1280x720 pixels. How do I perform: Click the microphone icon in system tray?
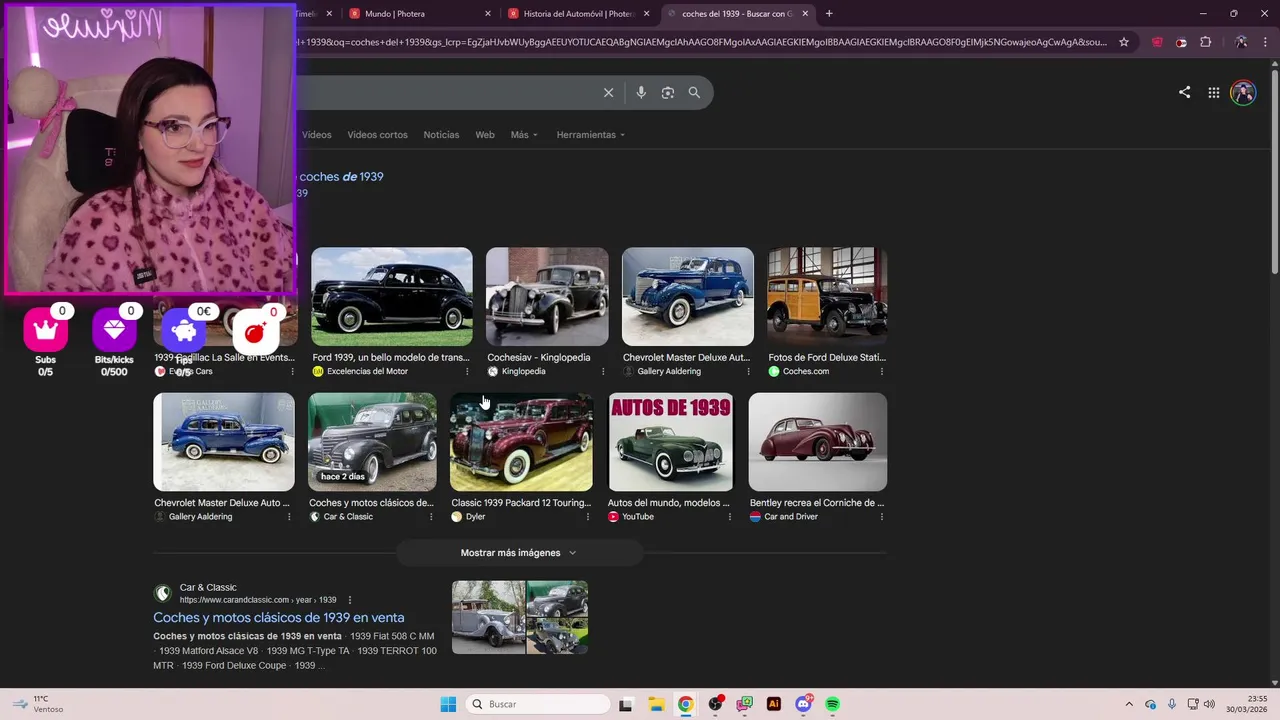point(1171,704)
